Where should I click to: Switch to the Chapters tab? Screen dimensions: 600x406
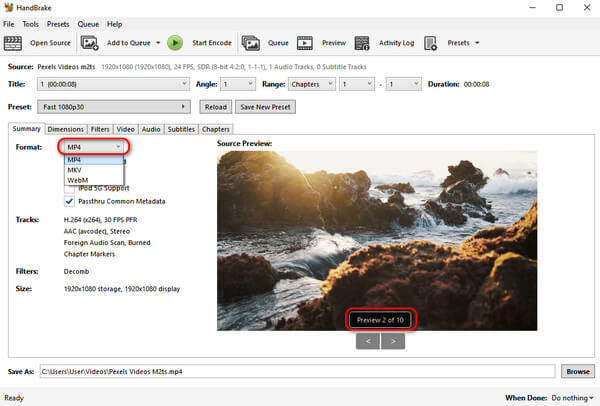215,129
